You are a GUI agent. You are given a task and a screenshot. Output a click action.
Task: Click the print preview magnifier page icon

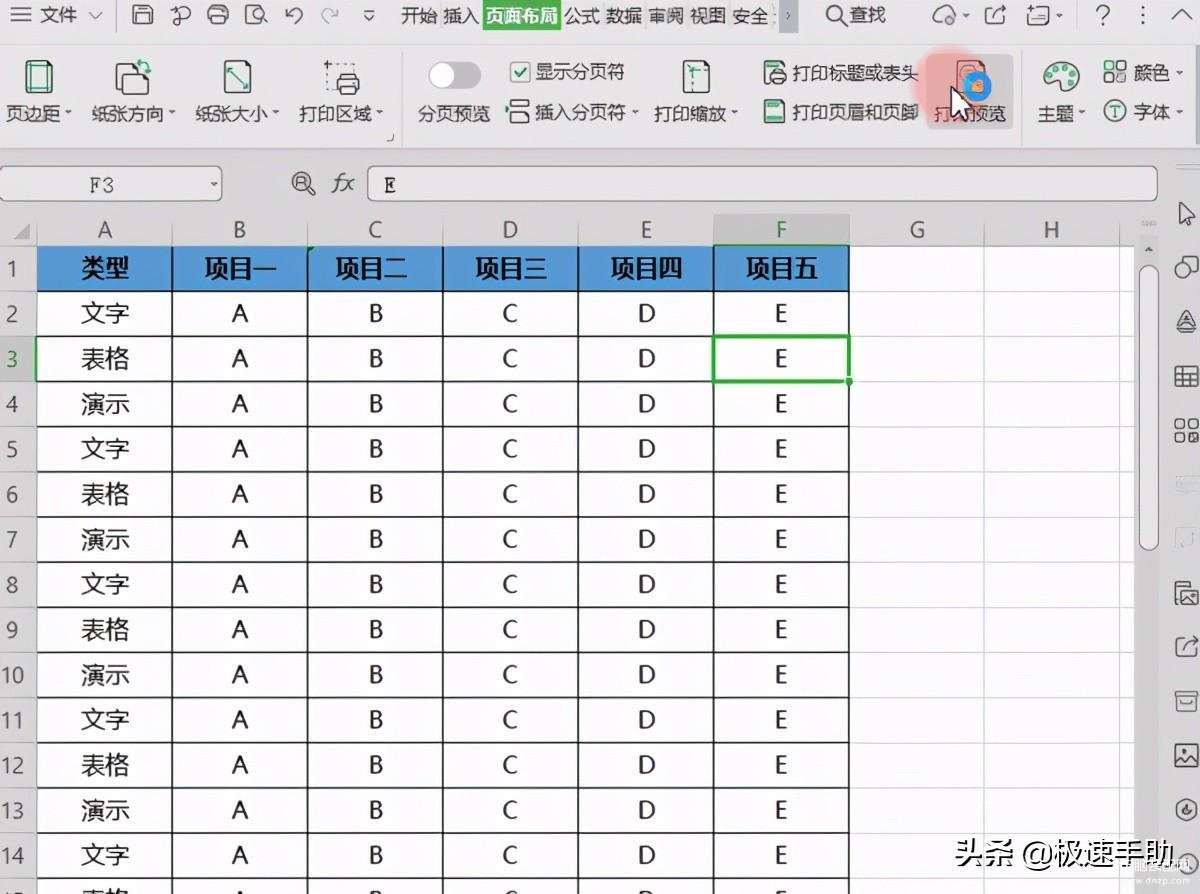256,16
